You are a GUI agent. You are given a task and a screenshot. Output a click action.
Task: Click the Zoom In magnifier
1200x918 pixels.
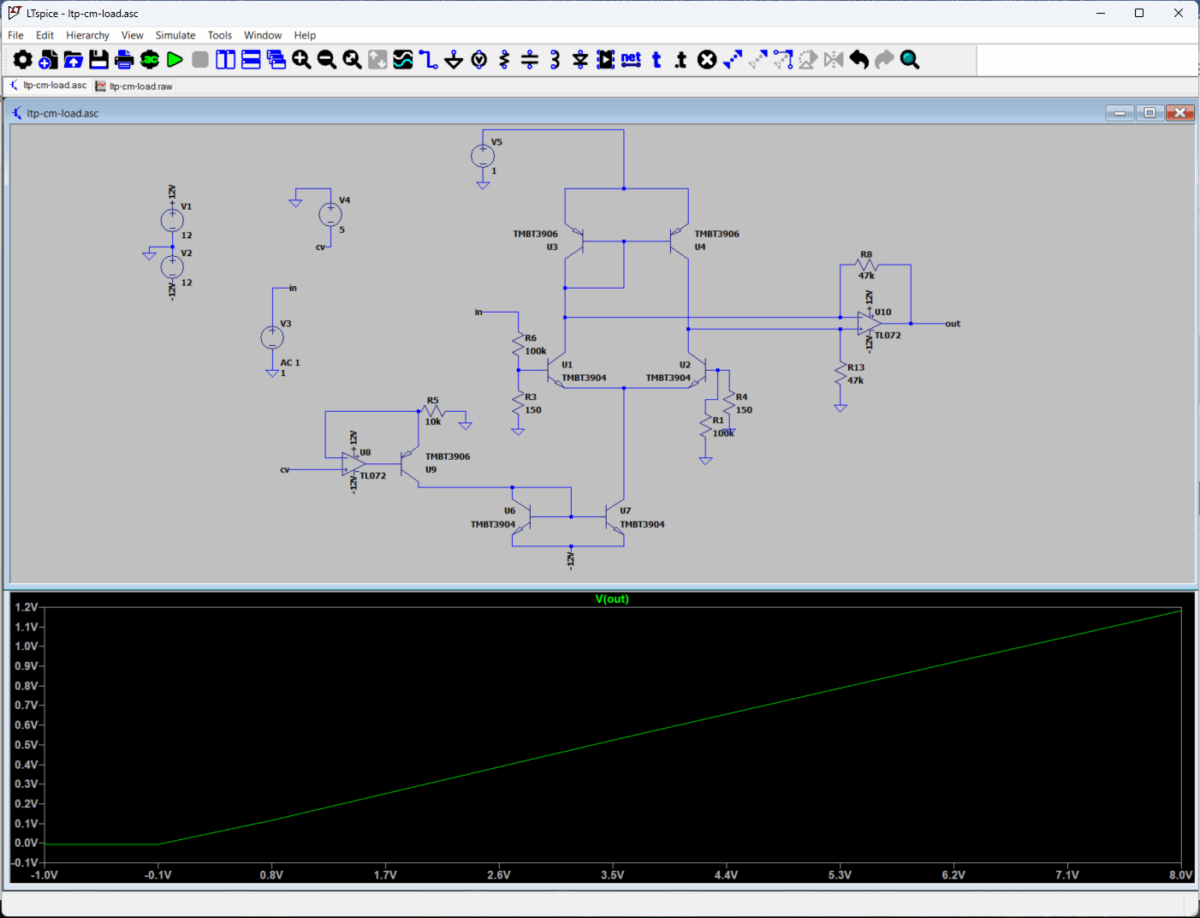click(301, 60)
